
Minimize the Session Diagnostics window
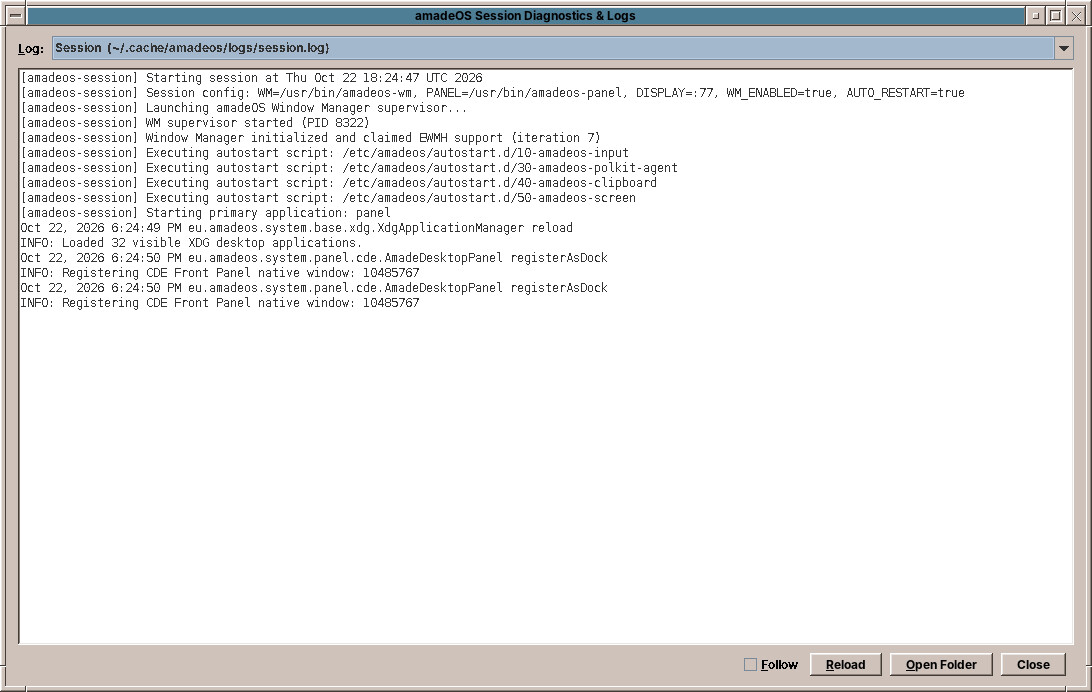coord(1035,15)
